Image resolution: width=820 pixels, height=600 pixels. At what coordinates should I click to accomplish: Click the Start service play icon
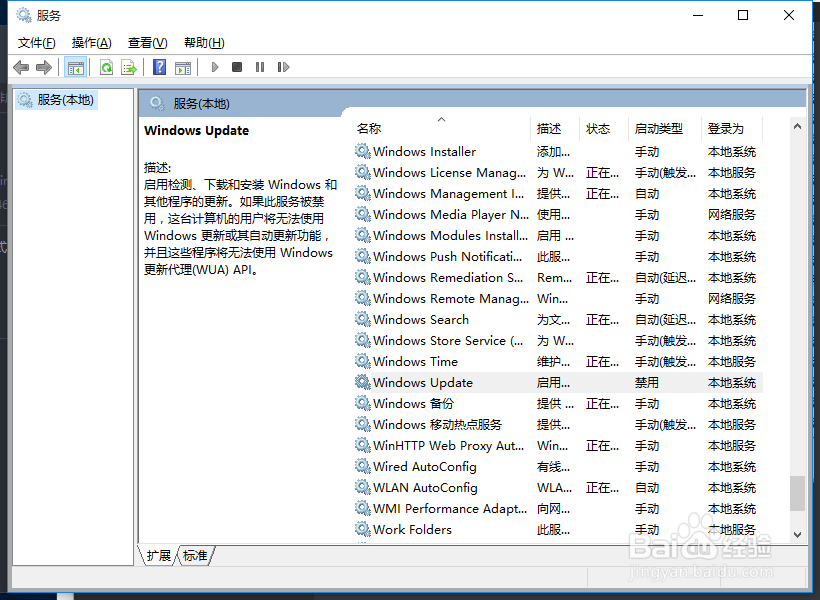[x=214, y=67]
